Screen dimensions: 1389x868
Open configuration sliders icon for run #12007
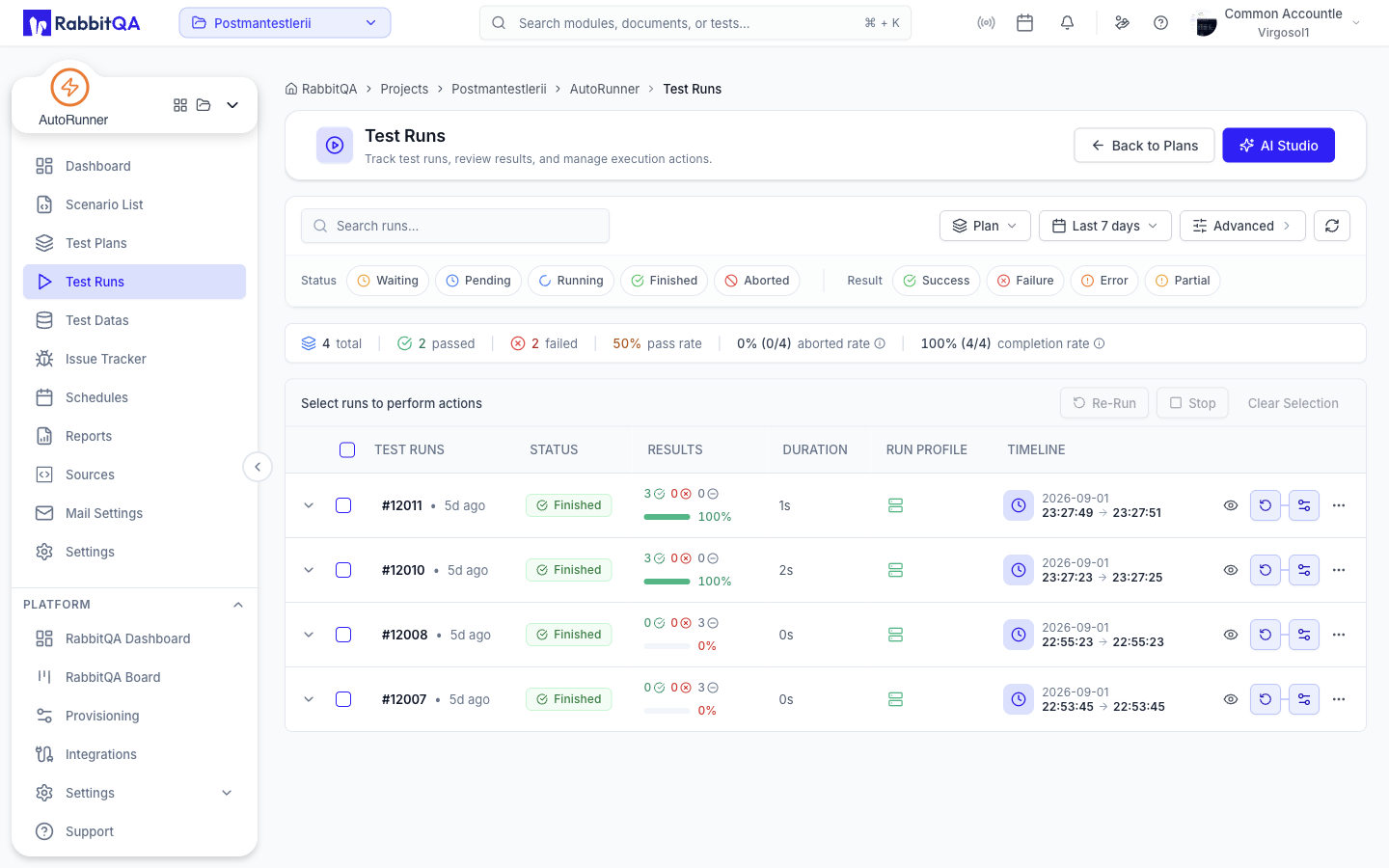click(x=1304, y=699)
